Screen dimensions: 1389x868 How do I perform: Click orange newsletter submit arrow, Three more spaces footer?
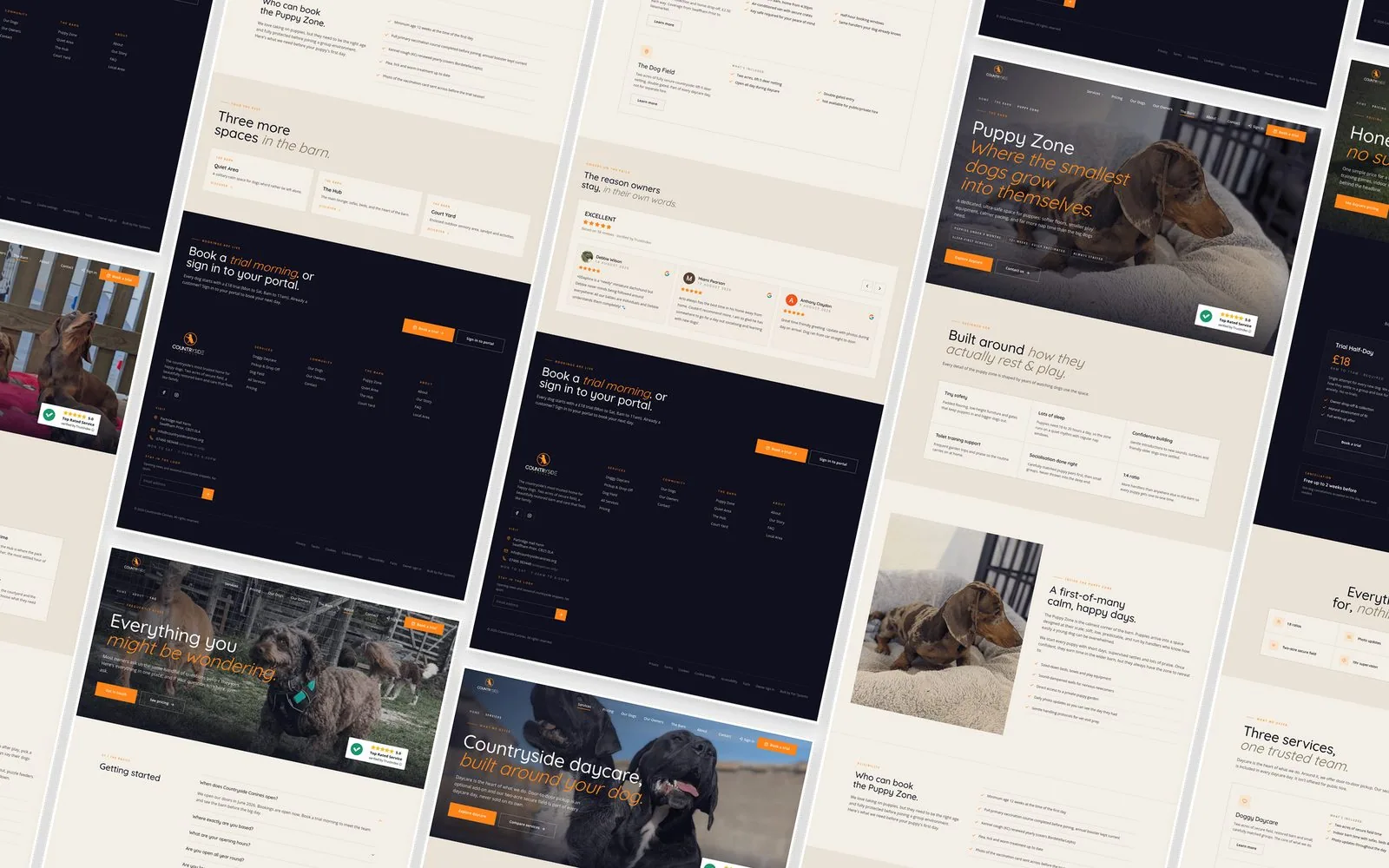(x=207, y=494)
